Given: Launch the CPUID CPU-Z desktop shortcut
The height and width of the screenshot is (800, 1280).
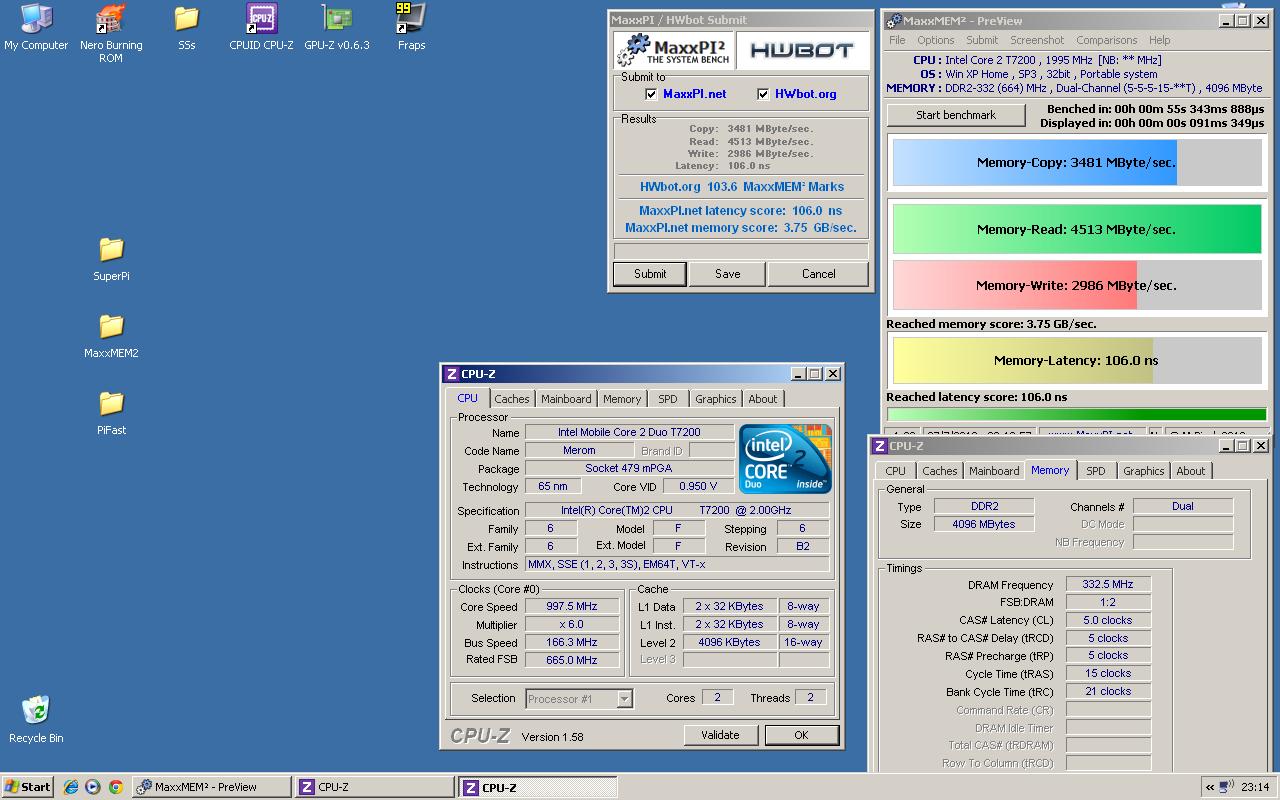Looking at the screenshot, I should (x=261, y=26).
